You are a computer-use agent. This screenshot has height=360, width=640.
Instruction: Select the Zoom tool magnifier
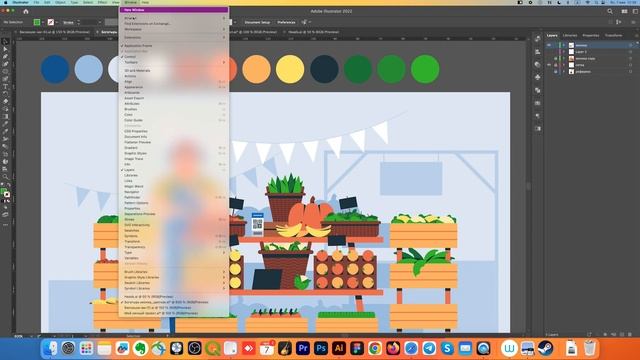point(5,176)
